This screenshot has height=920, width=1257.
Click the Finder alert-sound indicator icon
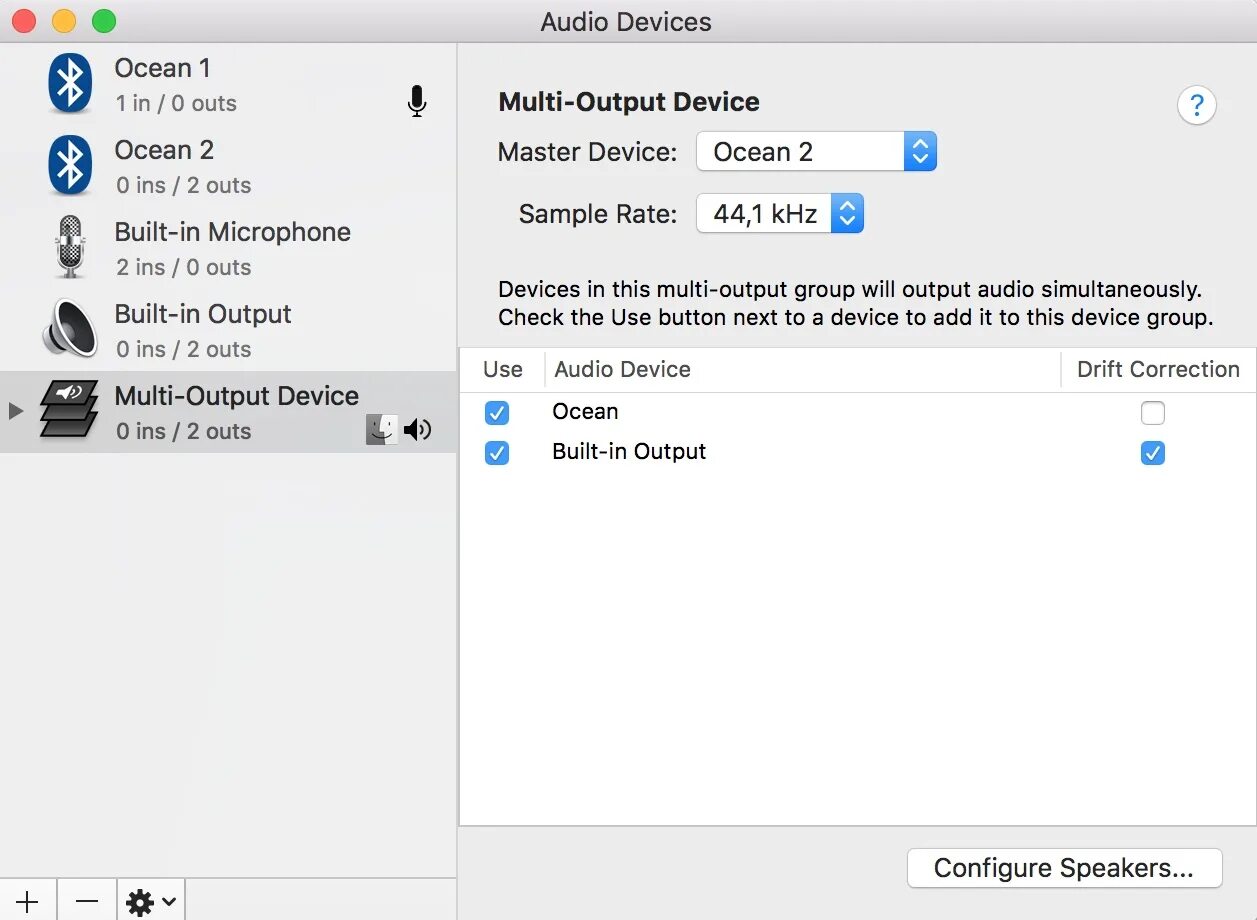tap(382, 430)
